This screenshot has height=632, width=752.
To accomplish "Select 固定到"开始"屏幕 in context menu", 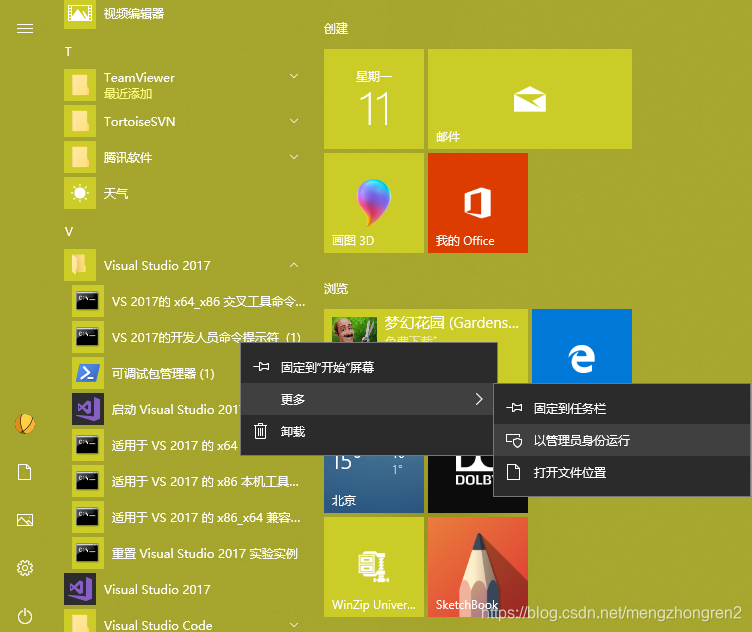I will [x=369, y=367].
